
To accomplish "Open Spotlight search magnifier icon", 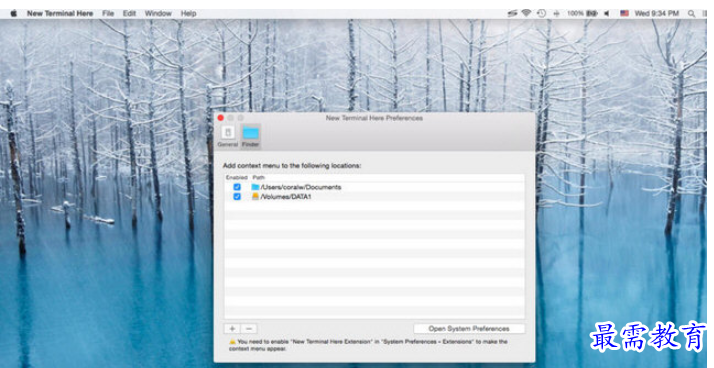I will [x=691, y=14].
